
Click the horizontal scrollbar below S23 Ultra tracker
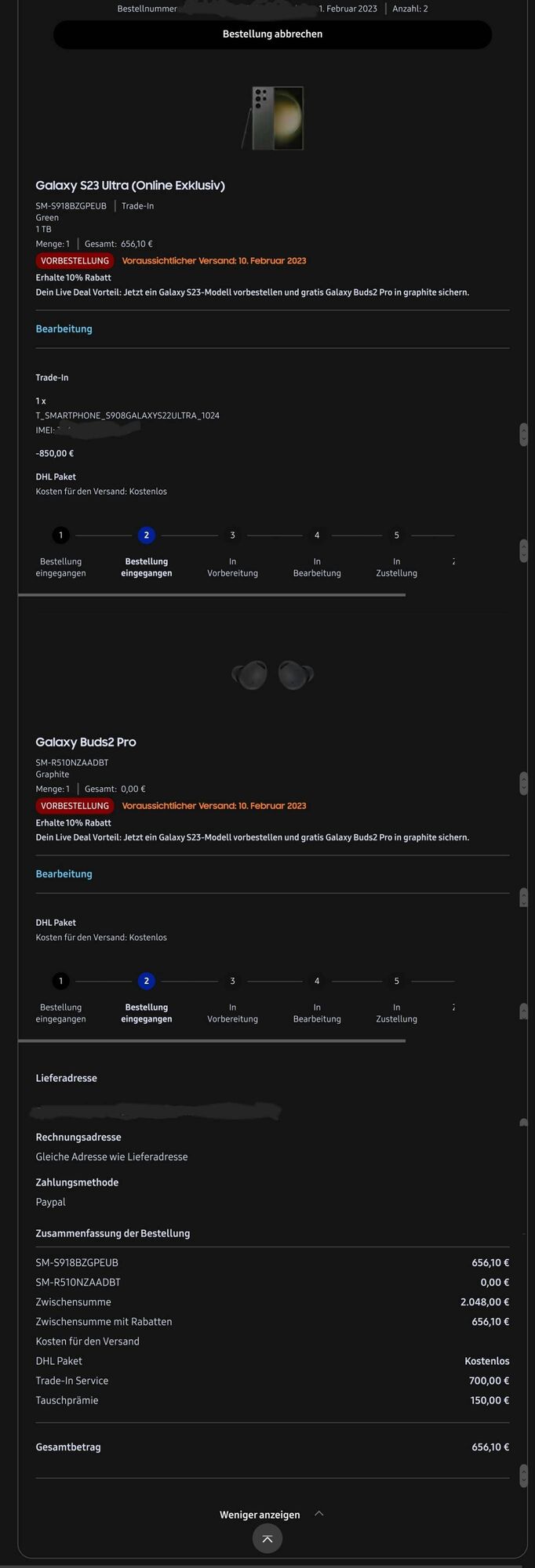pos(212,595)
